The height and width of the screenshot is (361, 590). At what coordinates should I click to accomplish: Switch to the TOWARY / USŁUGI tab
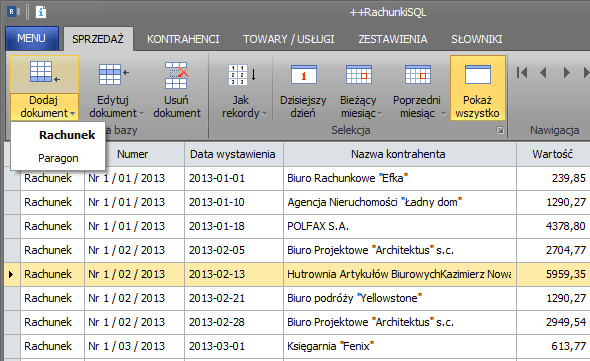289,39
